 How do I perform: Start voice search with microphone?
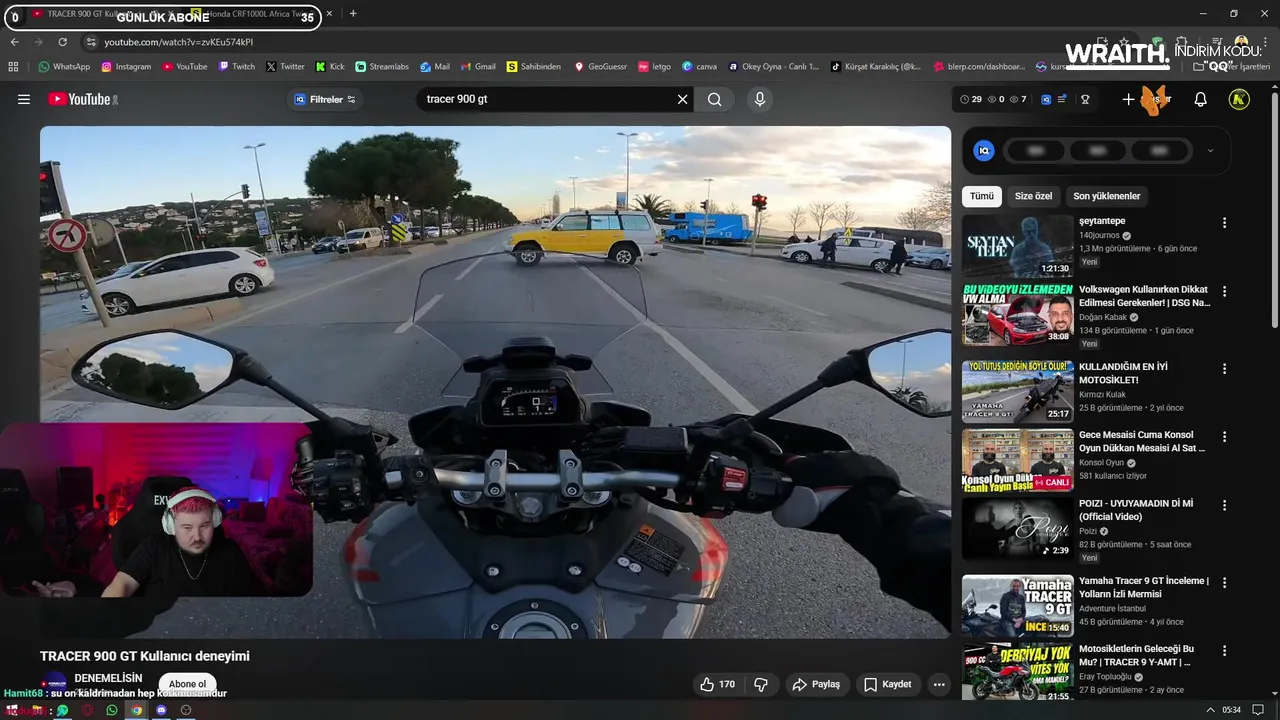click(760, 99)
